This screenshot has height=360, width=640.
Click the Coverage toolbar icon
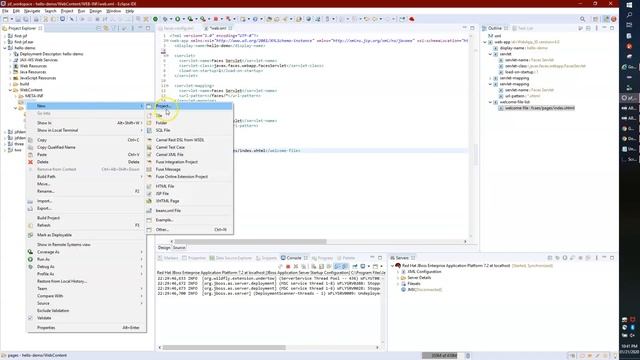(190, 19)
